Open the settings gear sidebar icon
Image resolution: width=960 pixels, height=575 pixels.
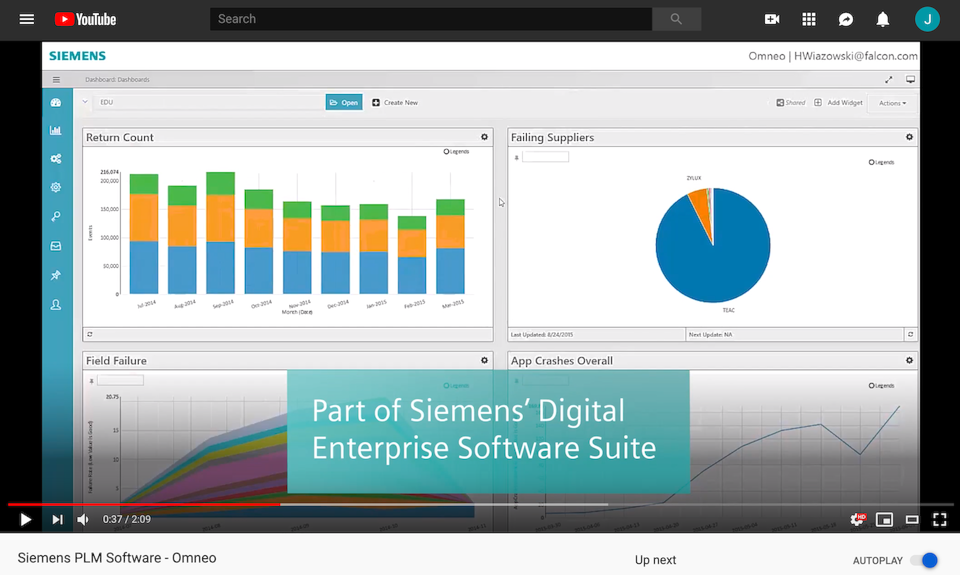[56, 187]
